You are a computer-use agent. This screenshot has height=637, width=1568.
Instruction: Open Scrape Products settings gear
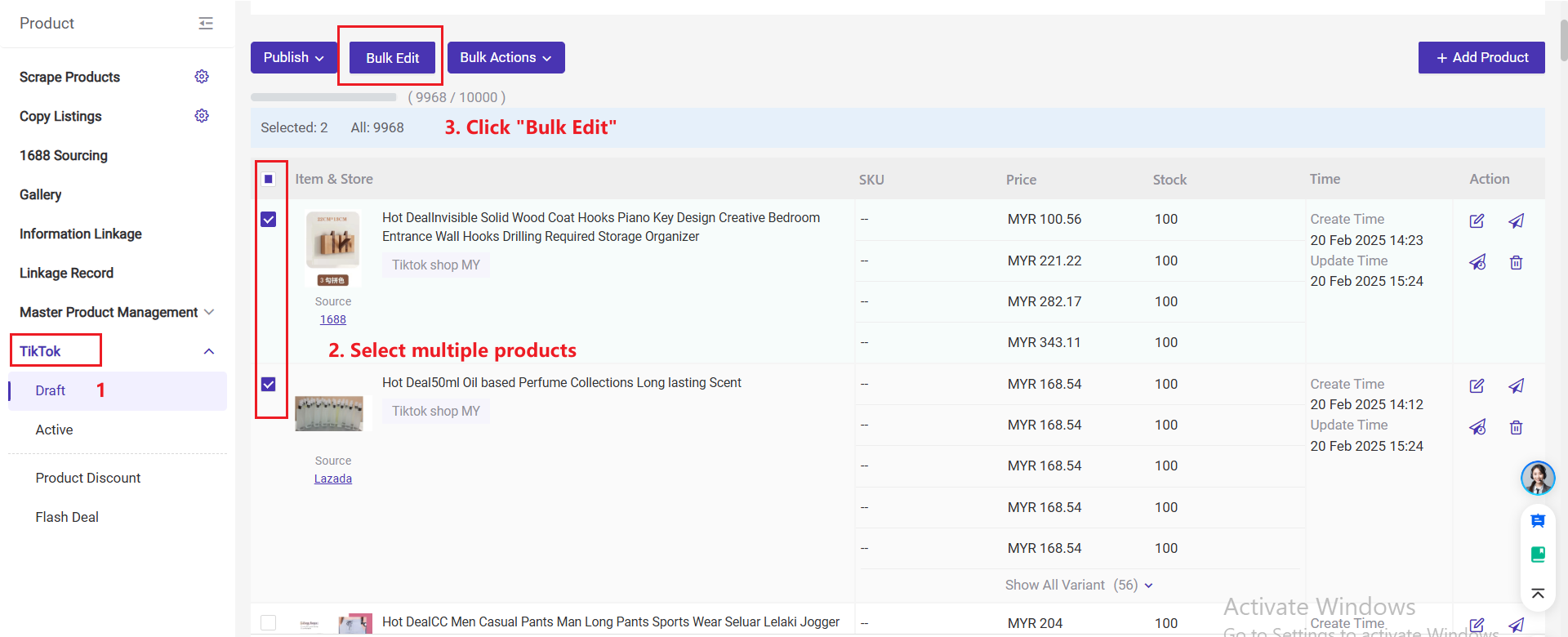click(202, 77)
